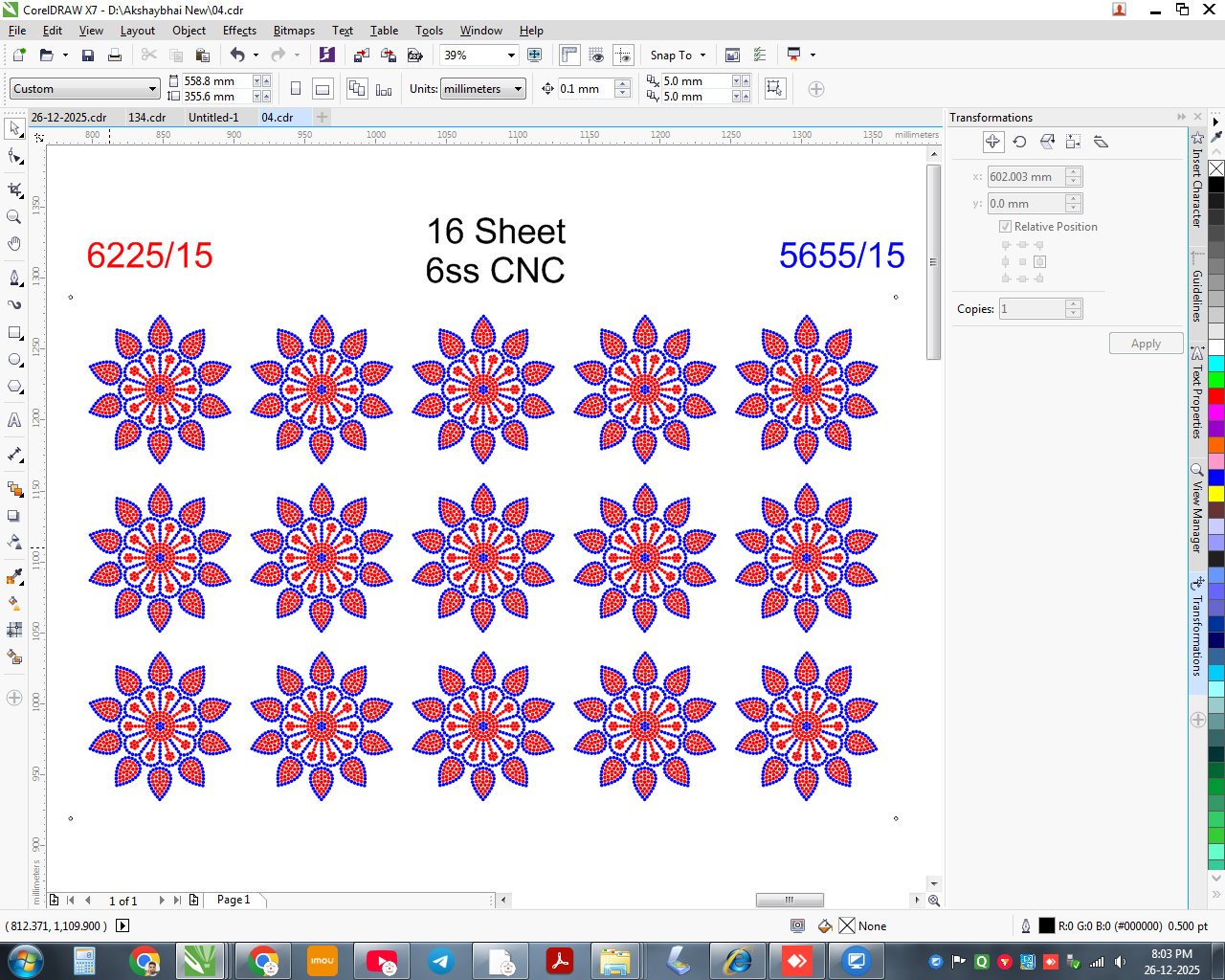Open the Custom page size dropdown
This screenshot has width=1225, height=980.
pos(152,89)
